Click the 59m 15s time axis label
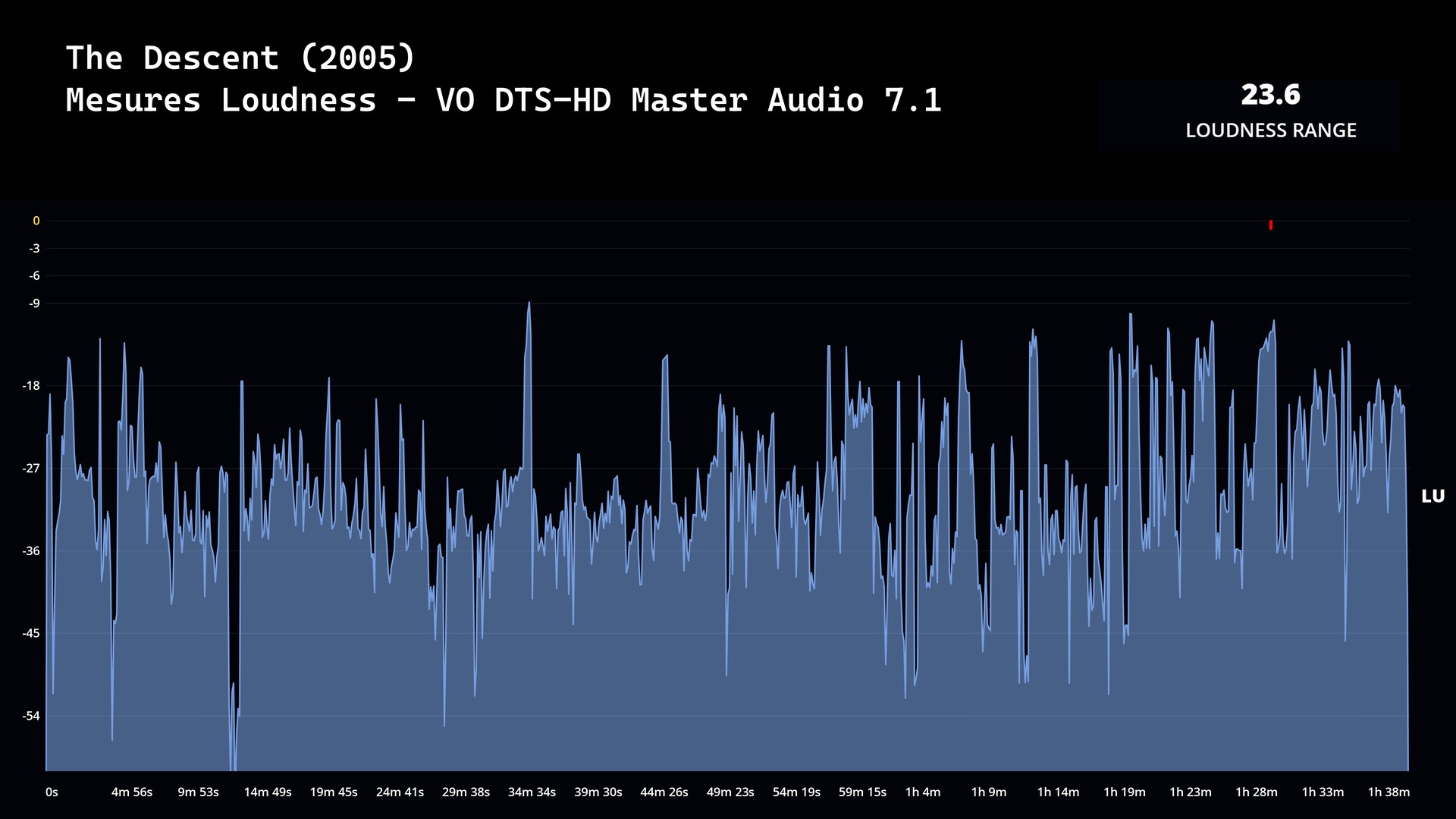This screenshot has width=1456, height=819. point(862,792)
